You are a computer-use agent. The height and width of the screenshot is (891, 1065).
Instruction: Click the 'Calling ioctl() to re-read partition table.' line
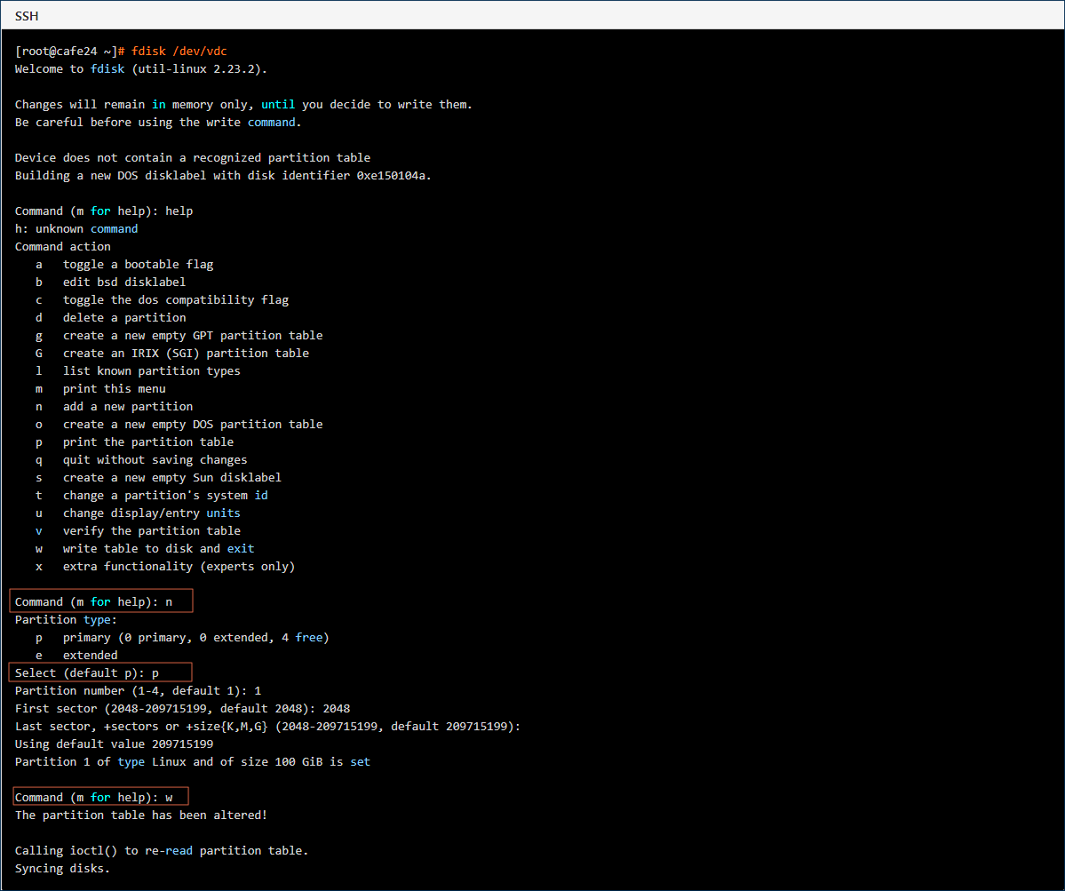(x=162, y=850)
